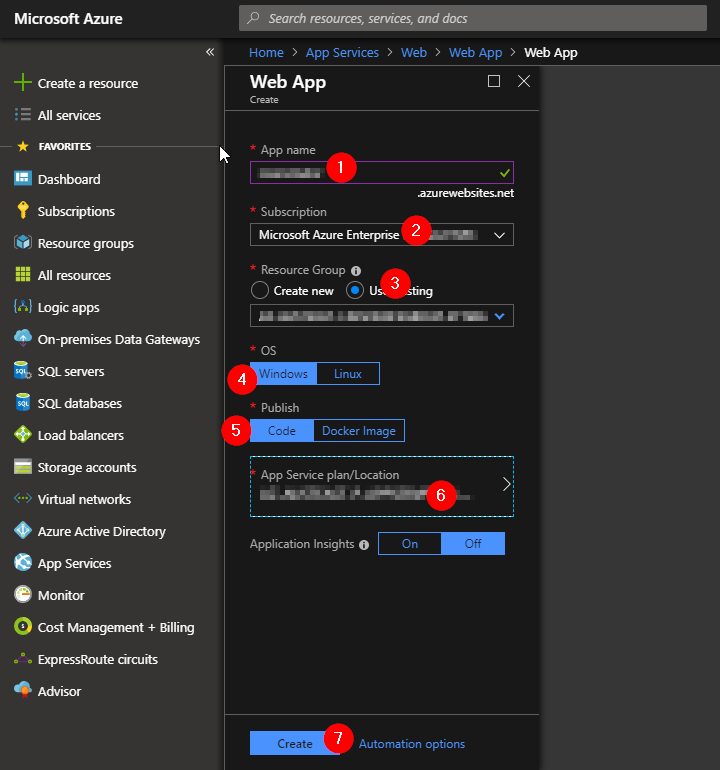Choose Windows as the OS

pos(283,374)
